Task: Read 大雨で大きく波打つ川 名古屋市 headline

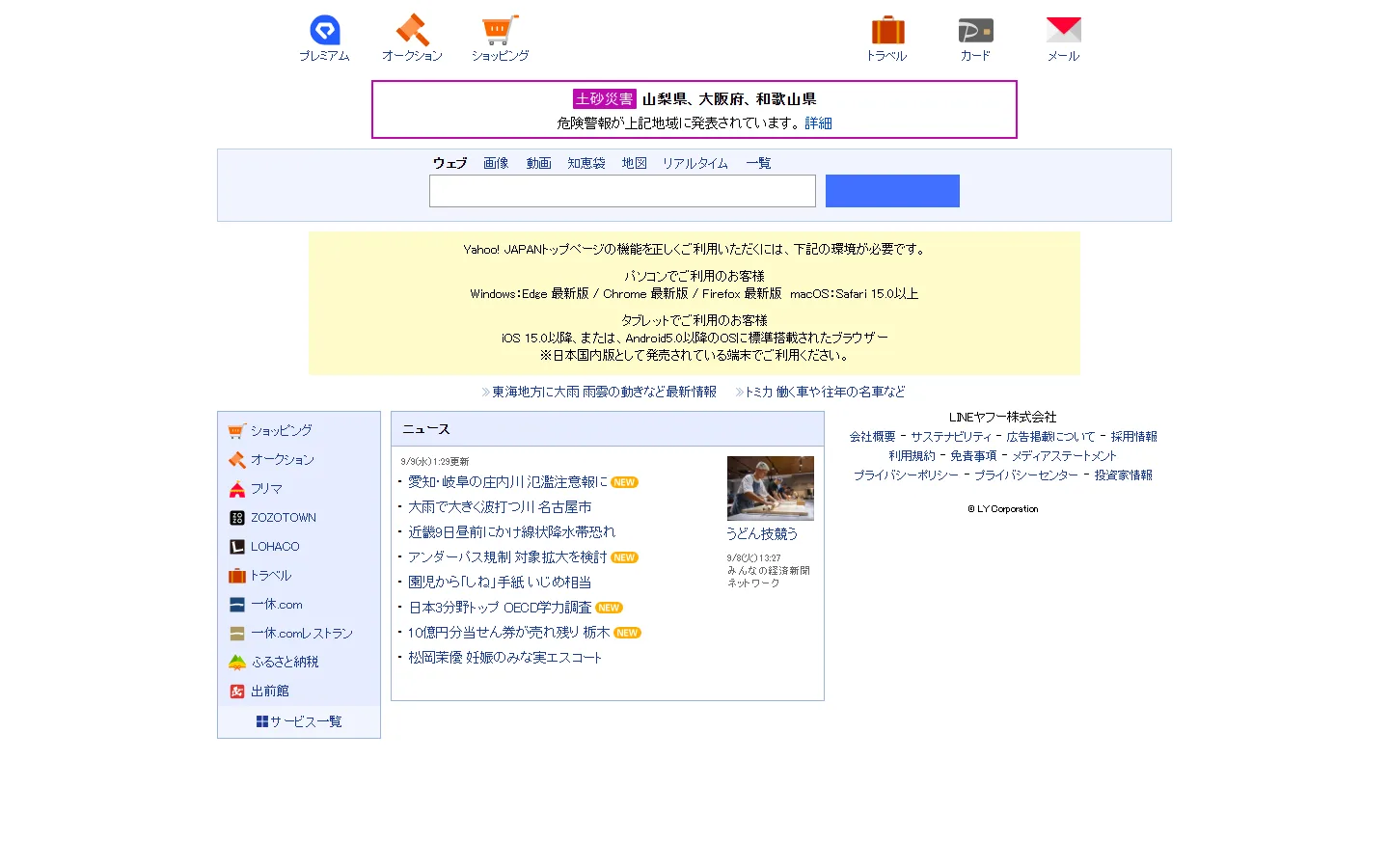Action: [500, 506]
